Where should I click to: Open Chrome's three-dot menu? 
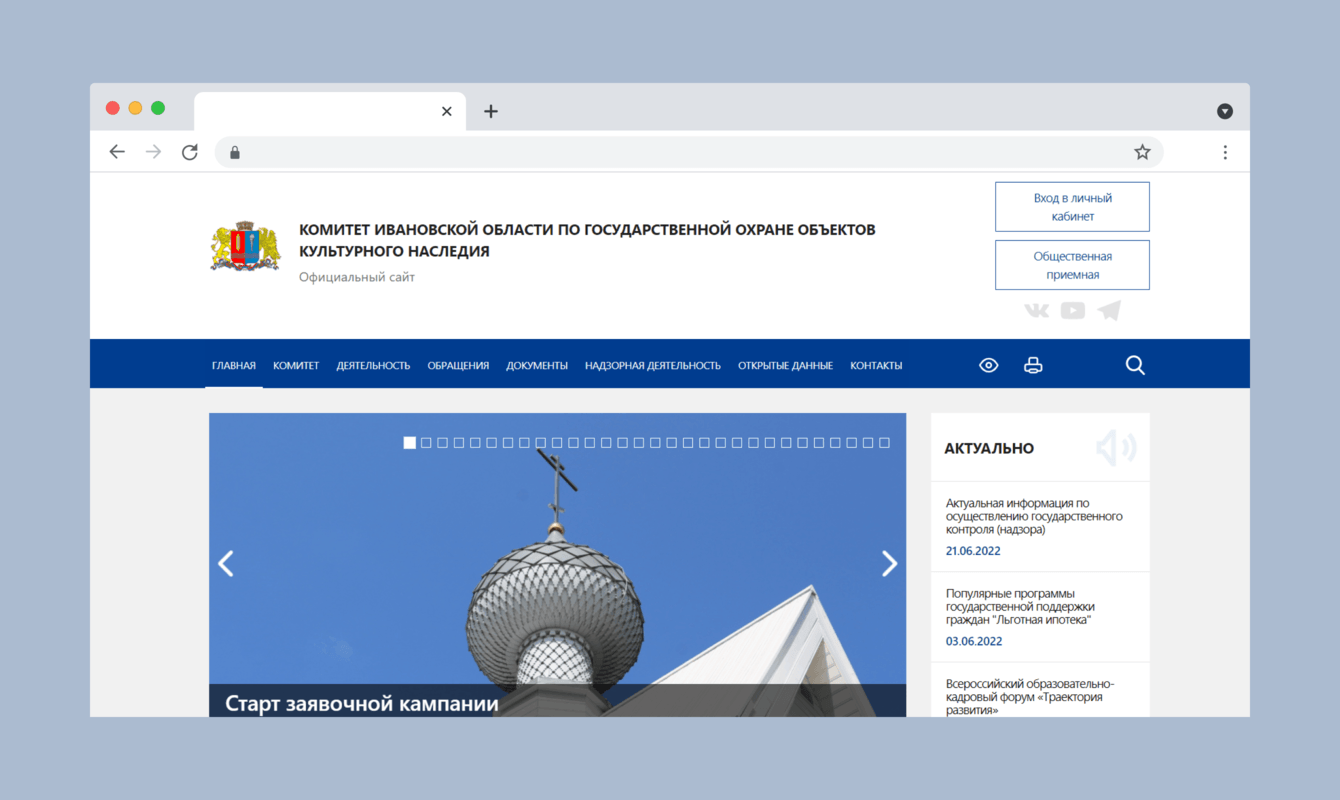tap(1225, 151)
